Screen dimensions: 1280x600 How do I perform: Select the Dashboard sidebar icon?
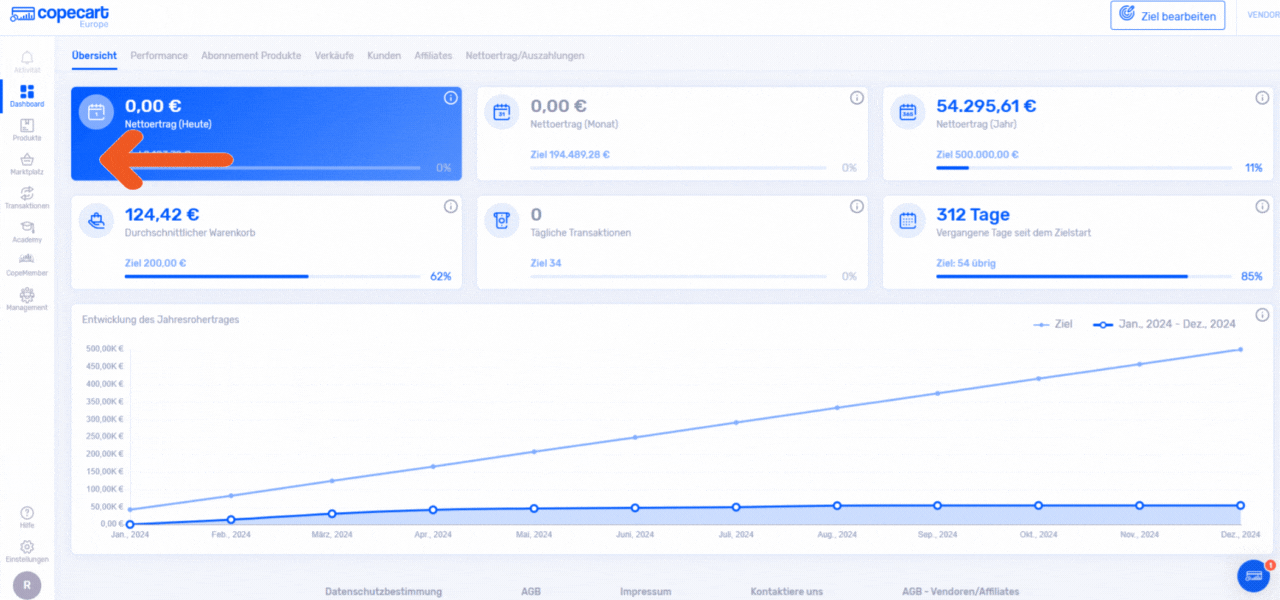coord(27,95)
